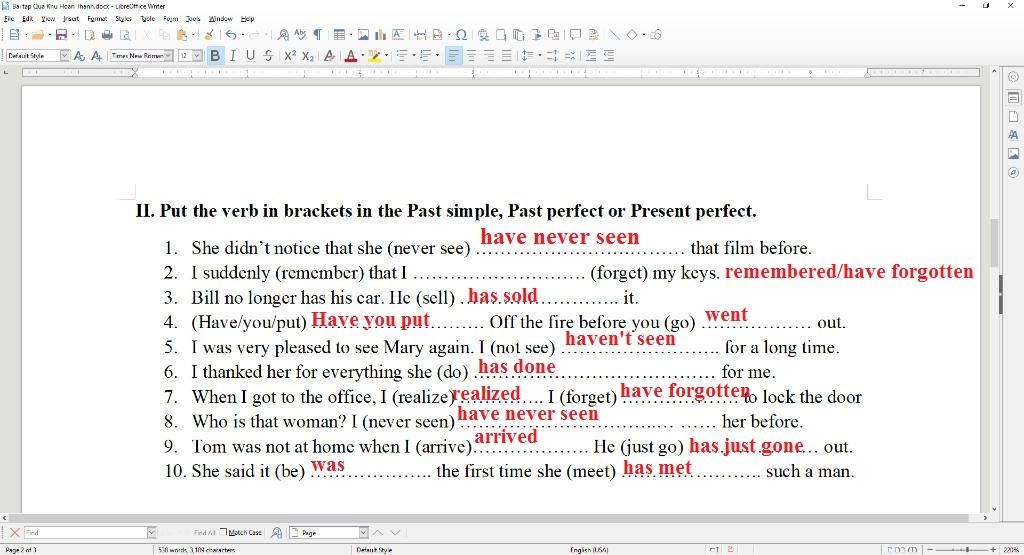Toggle Bold formatting
The width and height of the screenshot is (1024, 555).
coord(215,56)
